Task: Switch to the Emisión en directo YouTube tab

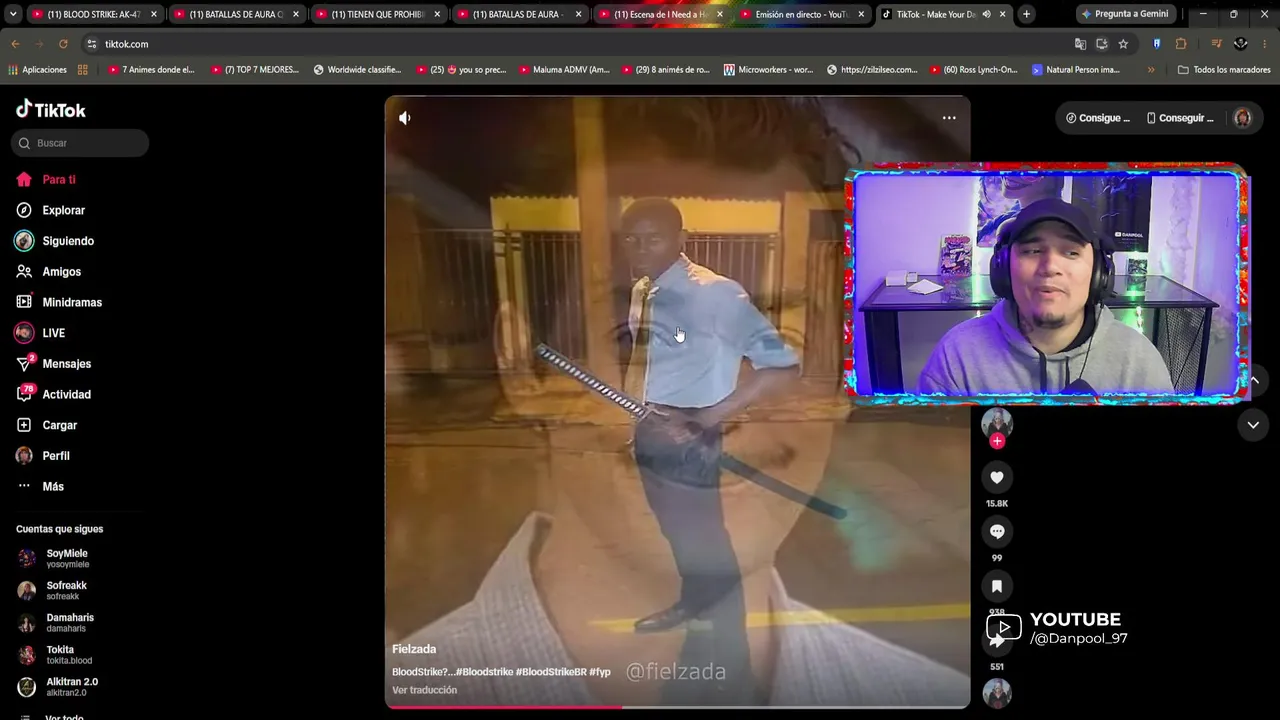Action: (802, 14)
